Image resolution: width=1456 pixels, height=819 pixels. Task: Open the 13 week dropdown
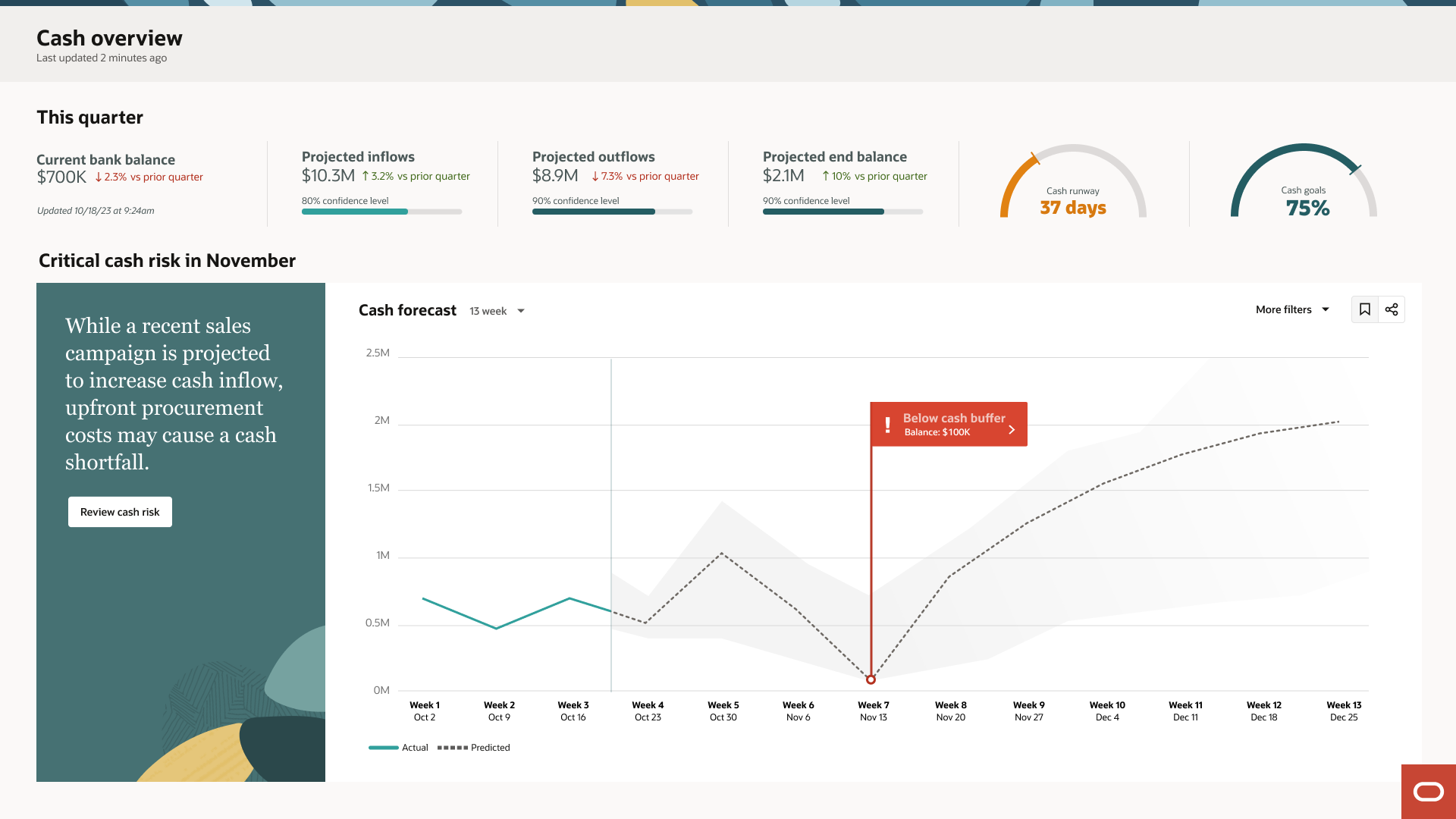(x=488, y=311)
